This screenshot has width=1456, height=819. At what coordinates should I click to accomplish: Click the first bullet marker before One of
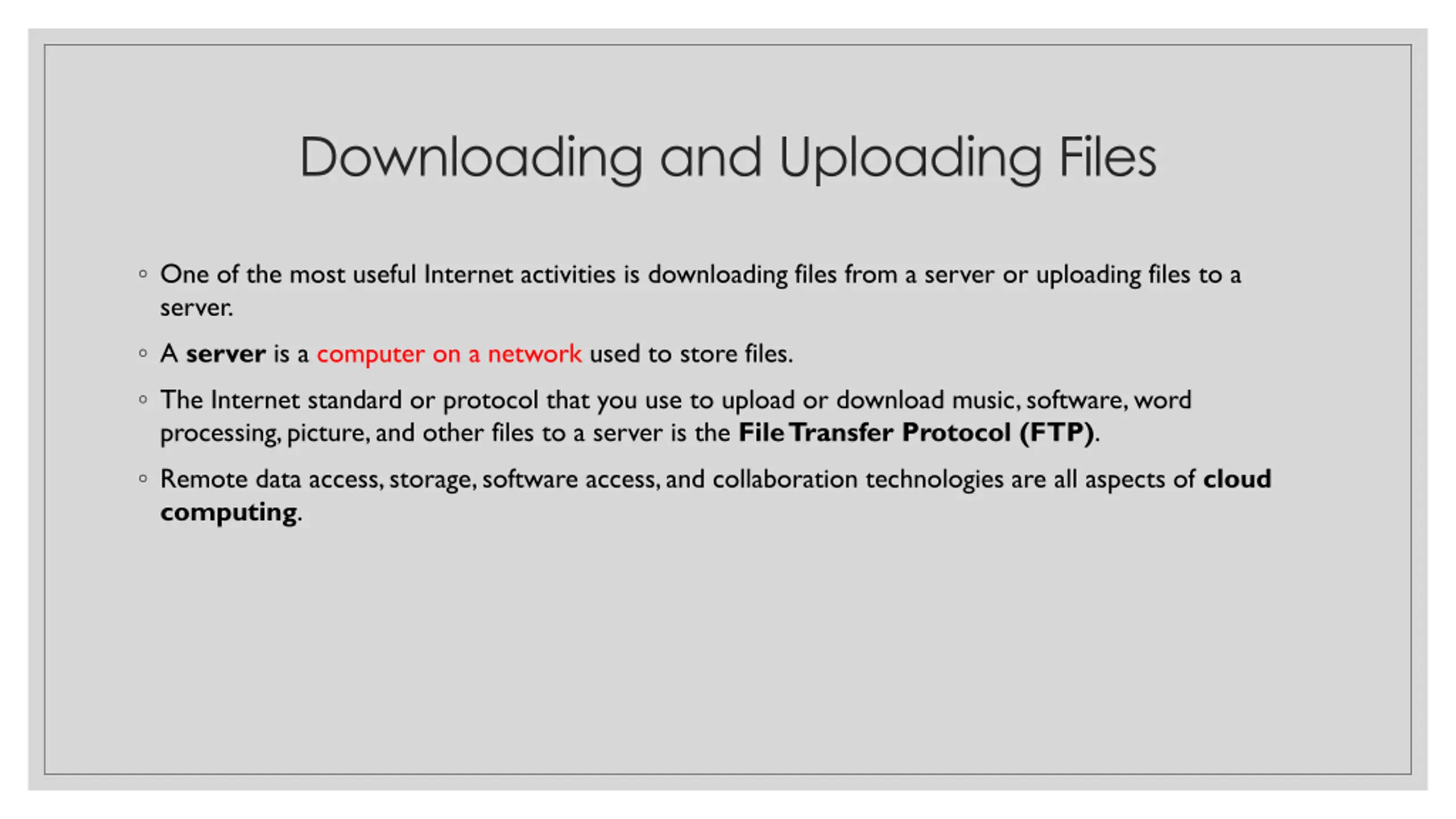(x=143, y=274)
